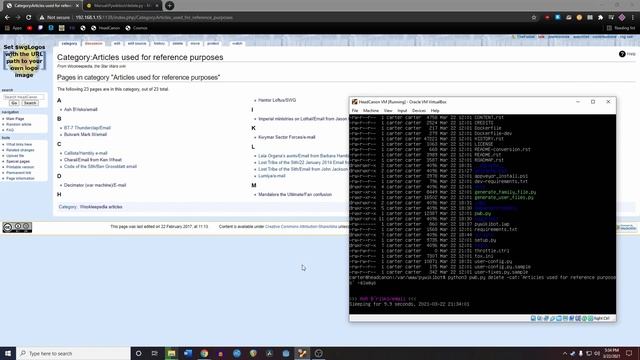640x360 pixels.
Task: Open the Special pages tool link
Action: (18, 161)
